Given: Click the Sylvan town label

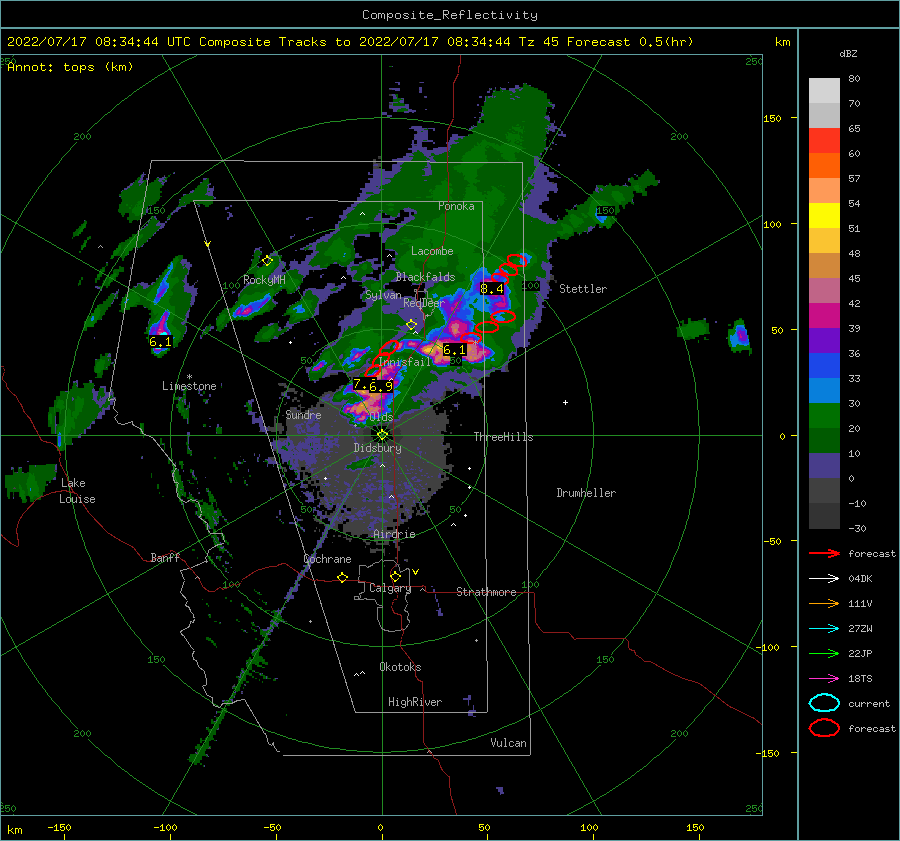Looking at the screenshot, I should 383,295.
